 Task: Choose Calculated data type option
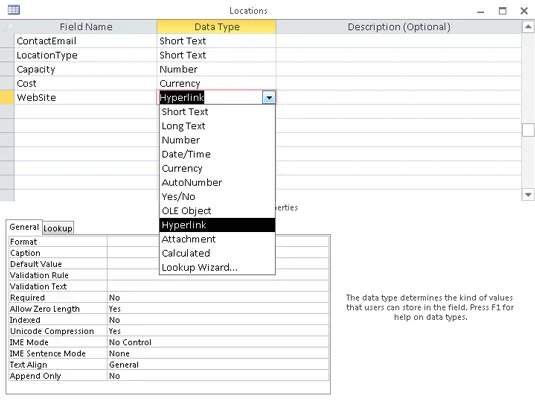[x=217, y=253]
